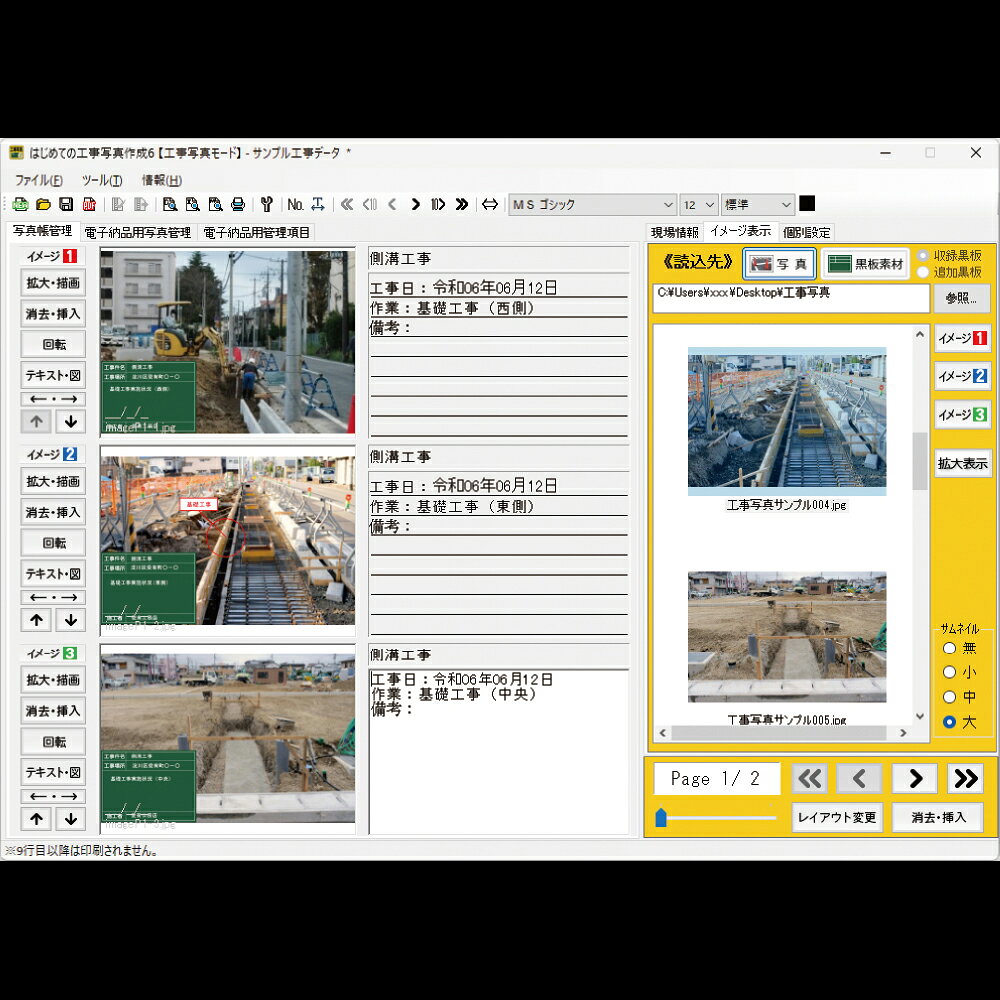Viewport: 1000px width, 1000px height.
Task: Open the MS ゴシック font dropdown
Action: click(x=592, y=204)
